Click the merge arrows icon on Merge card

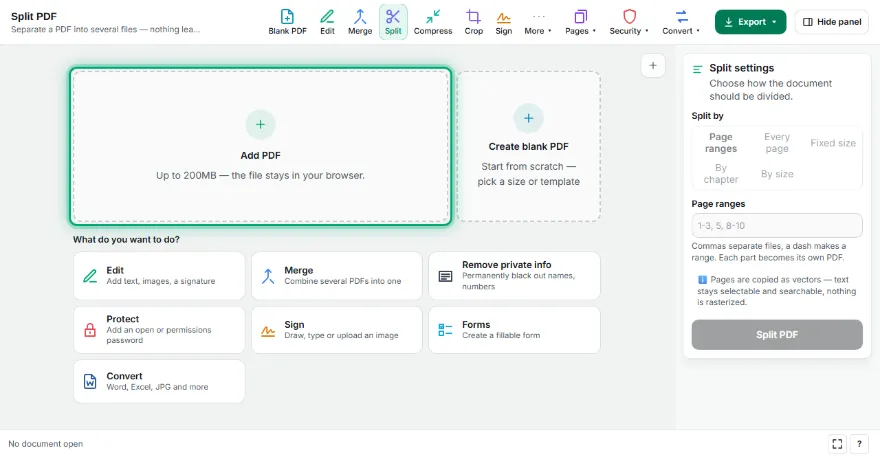pyautogui.click(x=268, y=276)
